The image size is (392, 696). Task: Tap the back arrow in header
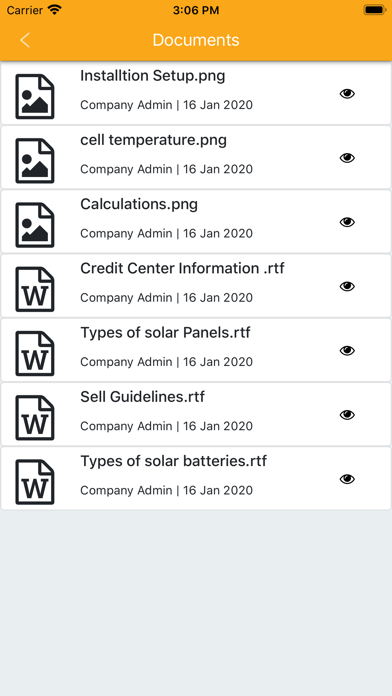pos(25,40)
